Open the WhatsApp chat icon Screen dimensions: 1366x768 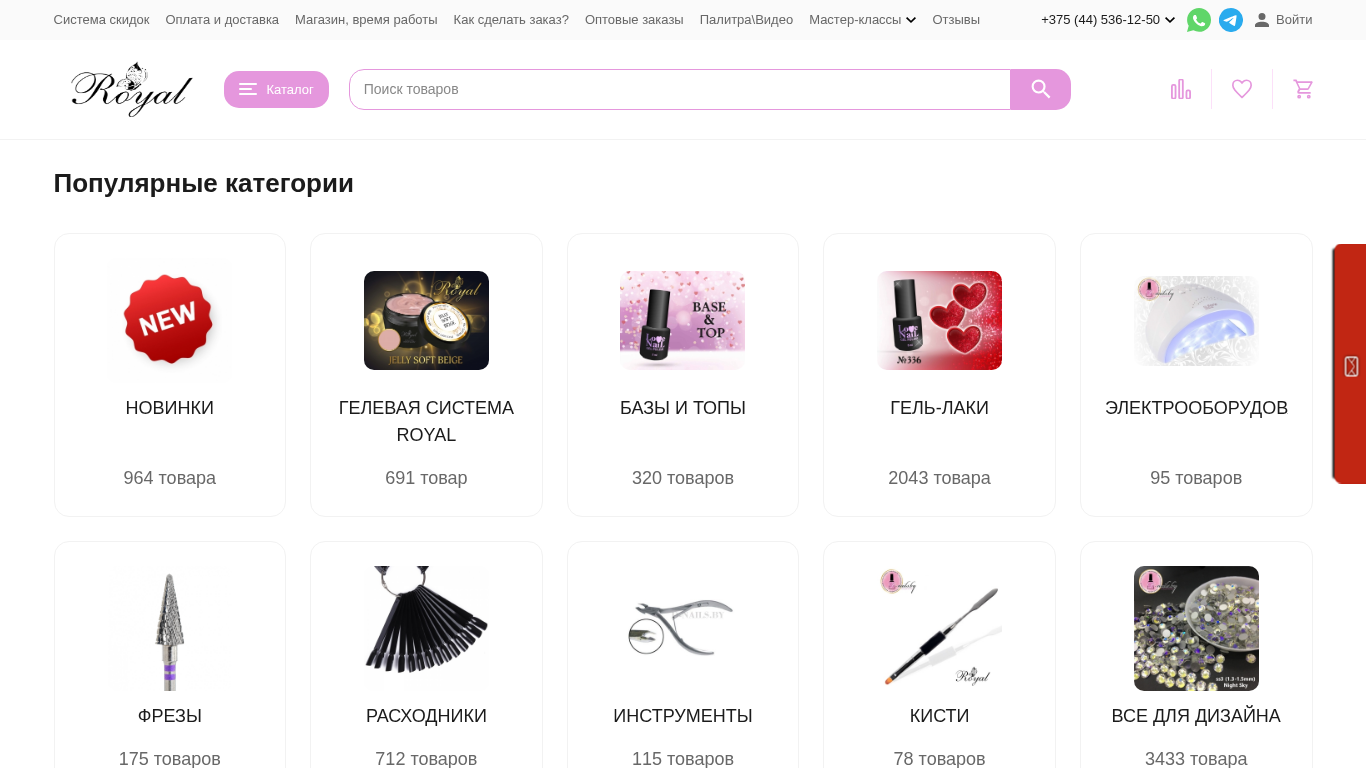(x=1198, y=20)
